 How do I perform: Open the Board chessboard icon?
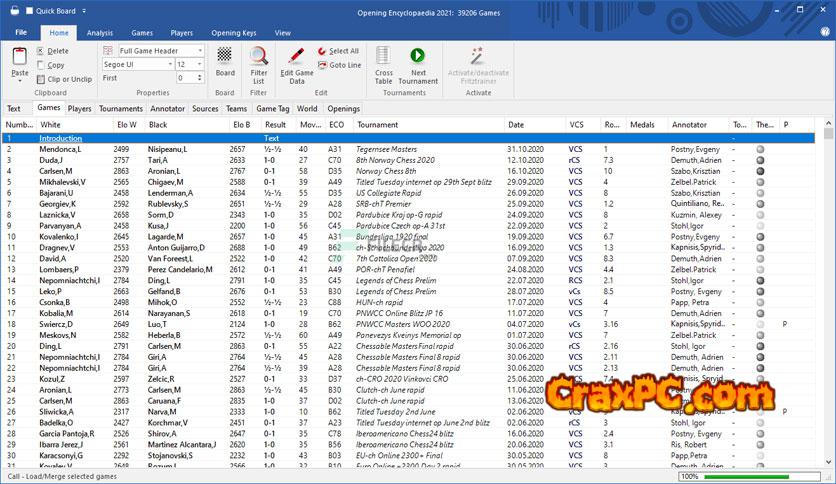click(225, 56)
